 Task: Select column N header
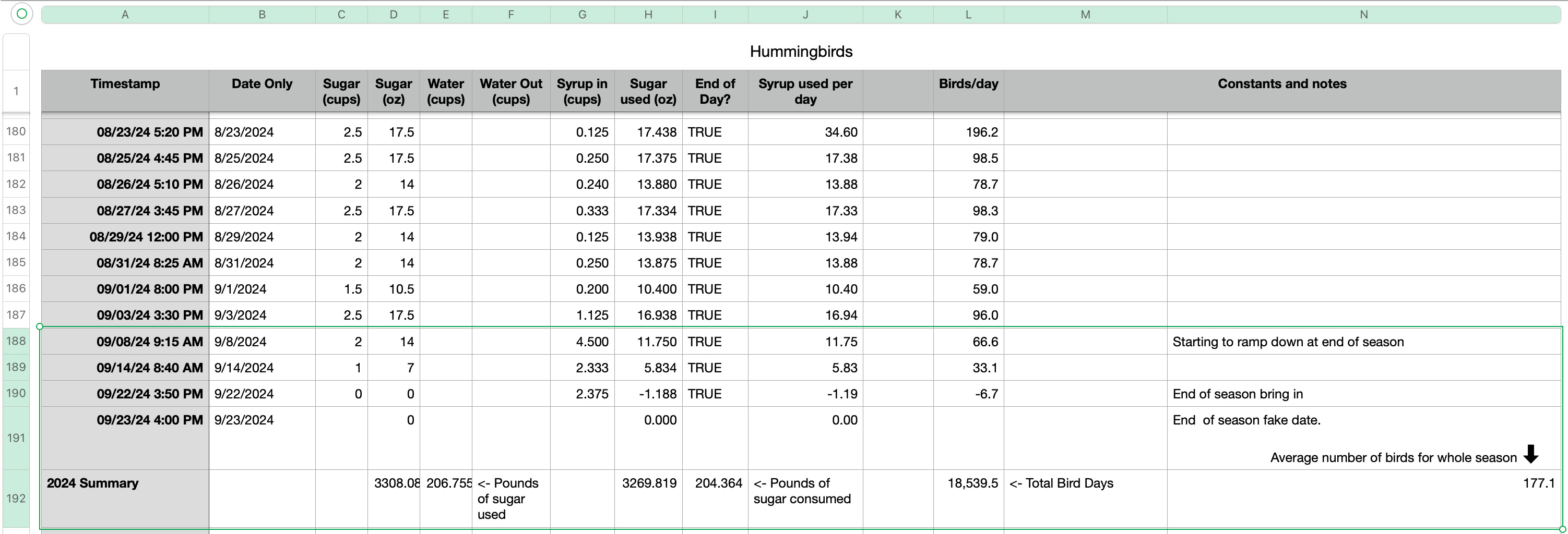pyautogui.click(x=1363, y=15)
